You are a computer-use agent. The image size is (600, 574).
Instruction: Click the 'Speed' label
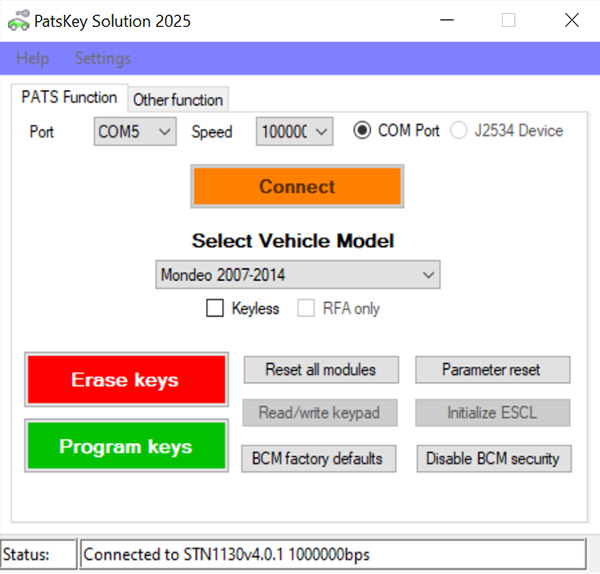212,132
